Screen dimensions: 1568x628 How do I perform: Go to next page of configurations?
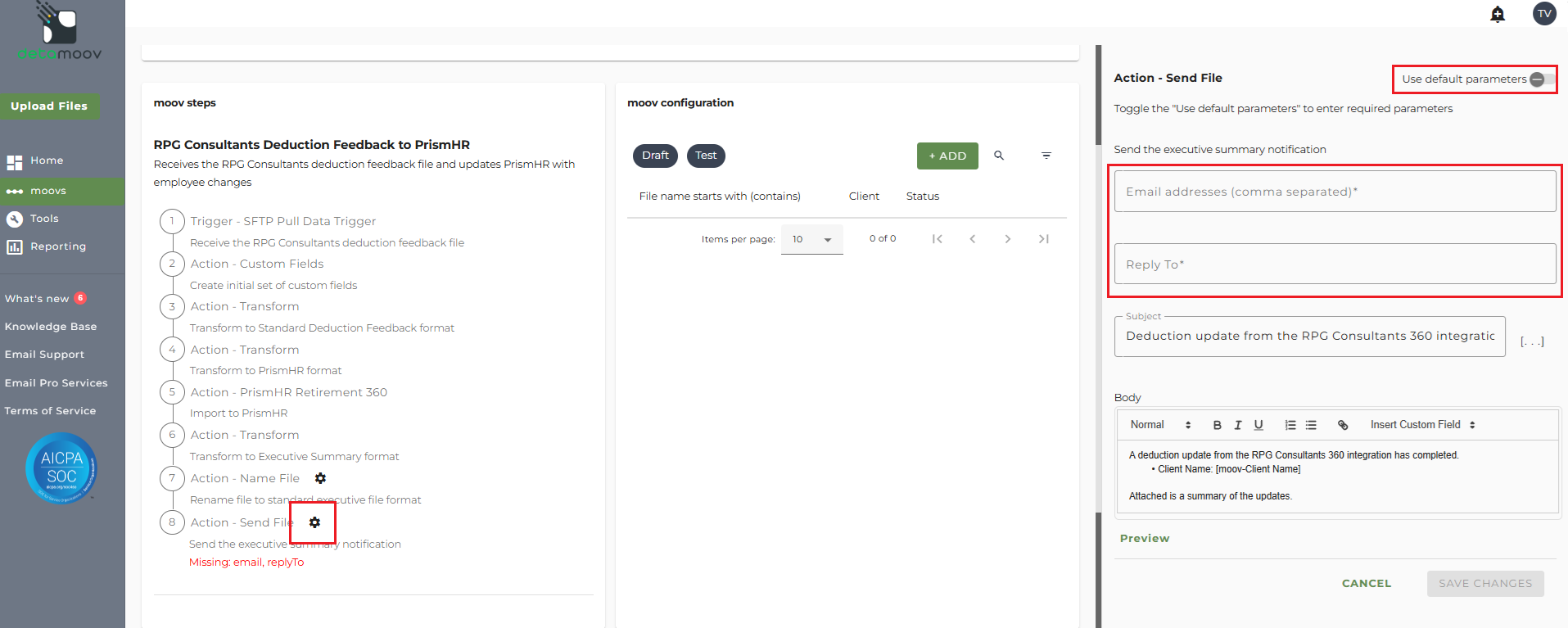(1008, 239)
